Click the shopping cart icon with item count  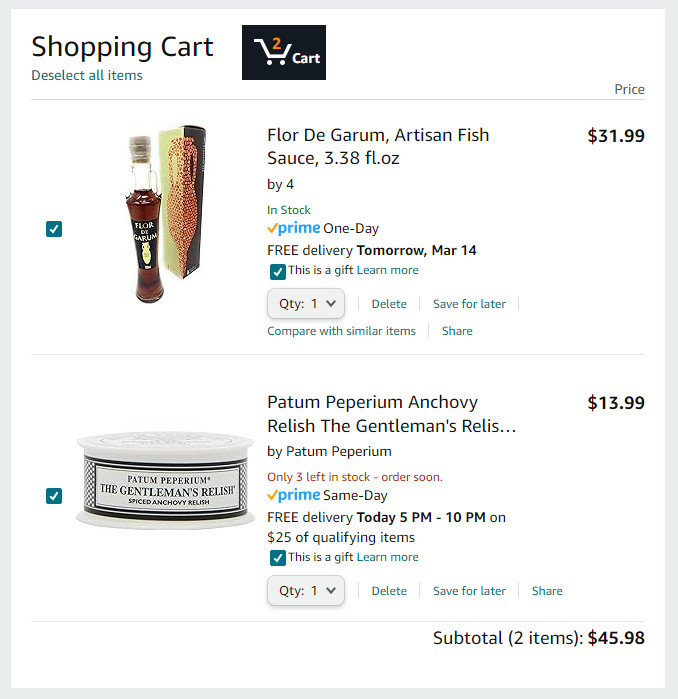click(283, 52)
